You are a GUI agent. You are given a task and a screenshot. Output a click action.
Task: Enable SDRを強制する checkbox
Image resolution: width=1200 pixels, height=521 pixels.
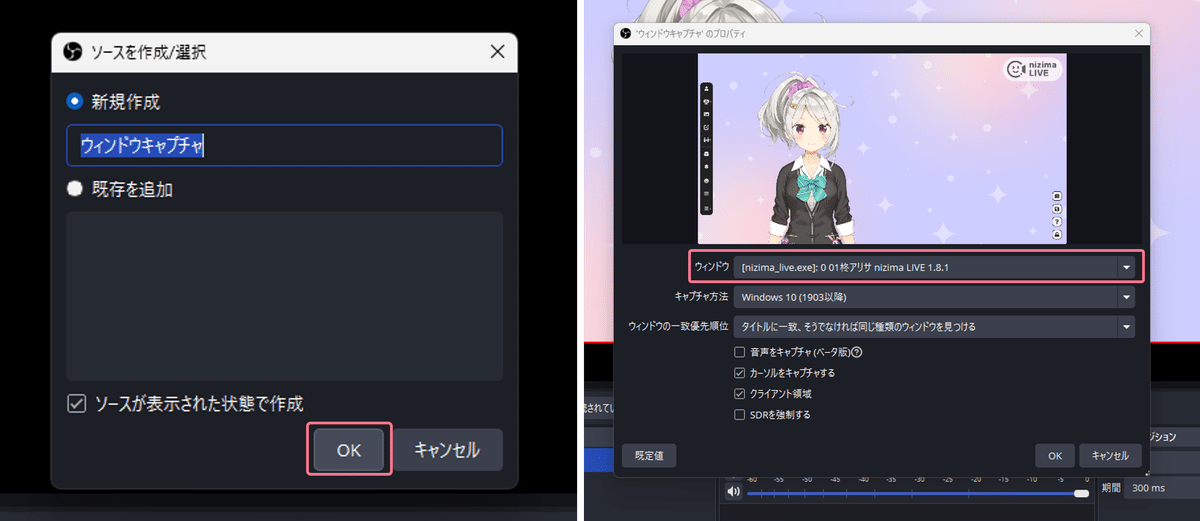point(740,414)
